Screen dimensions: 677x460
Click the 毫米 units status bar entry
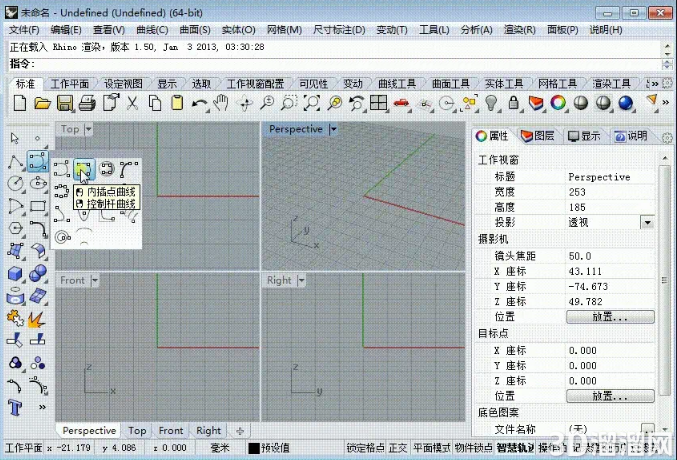tap(220, 448)
